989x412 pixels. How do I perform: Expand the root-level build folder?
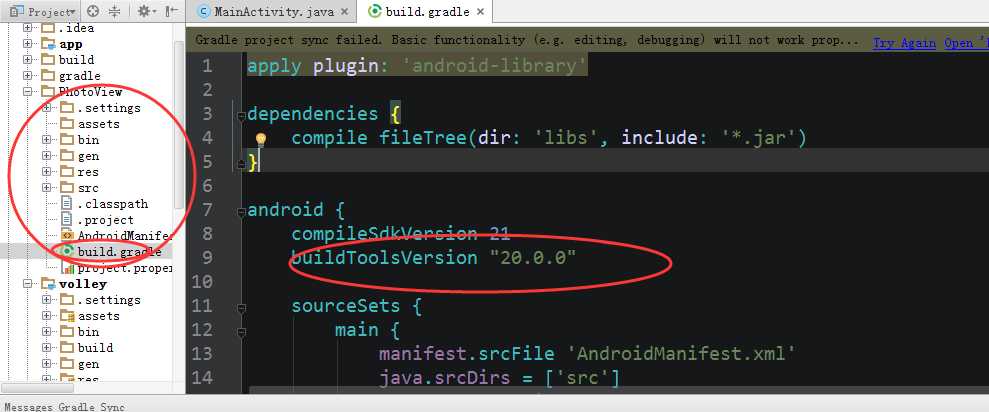click(27, 59)
